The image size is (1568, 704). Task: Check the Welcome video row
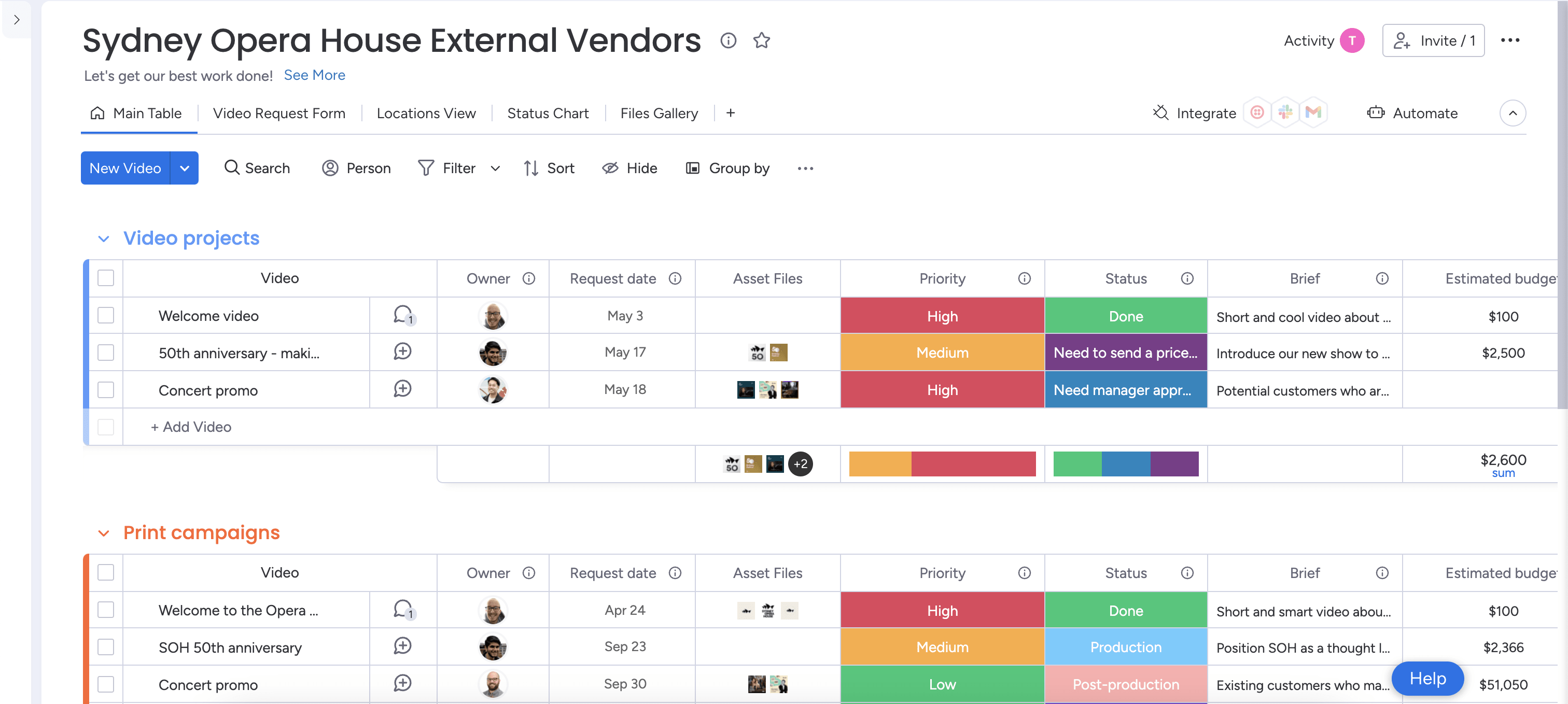click(x=106, y=315)
